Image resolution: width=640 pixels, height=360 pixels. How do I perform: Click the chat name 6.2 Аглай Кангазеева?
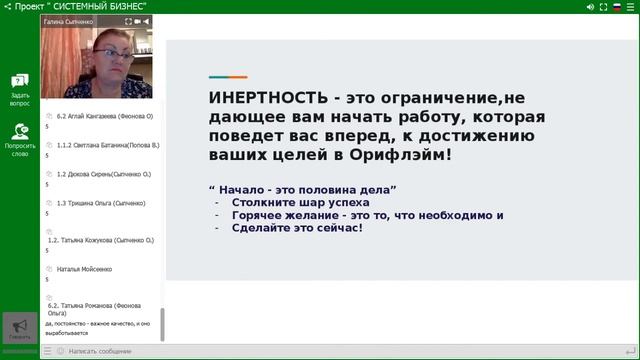pos(105,116)
